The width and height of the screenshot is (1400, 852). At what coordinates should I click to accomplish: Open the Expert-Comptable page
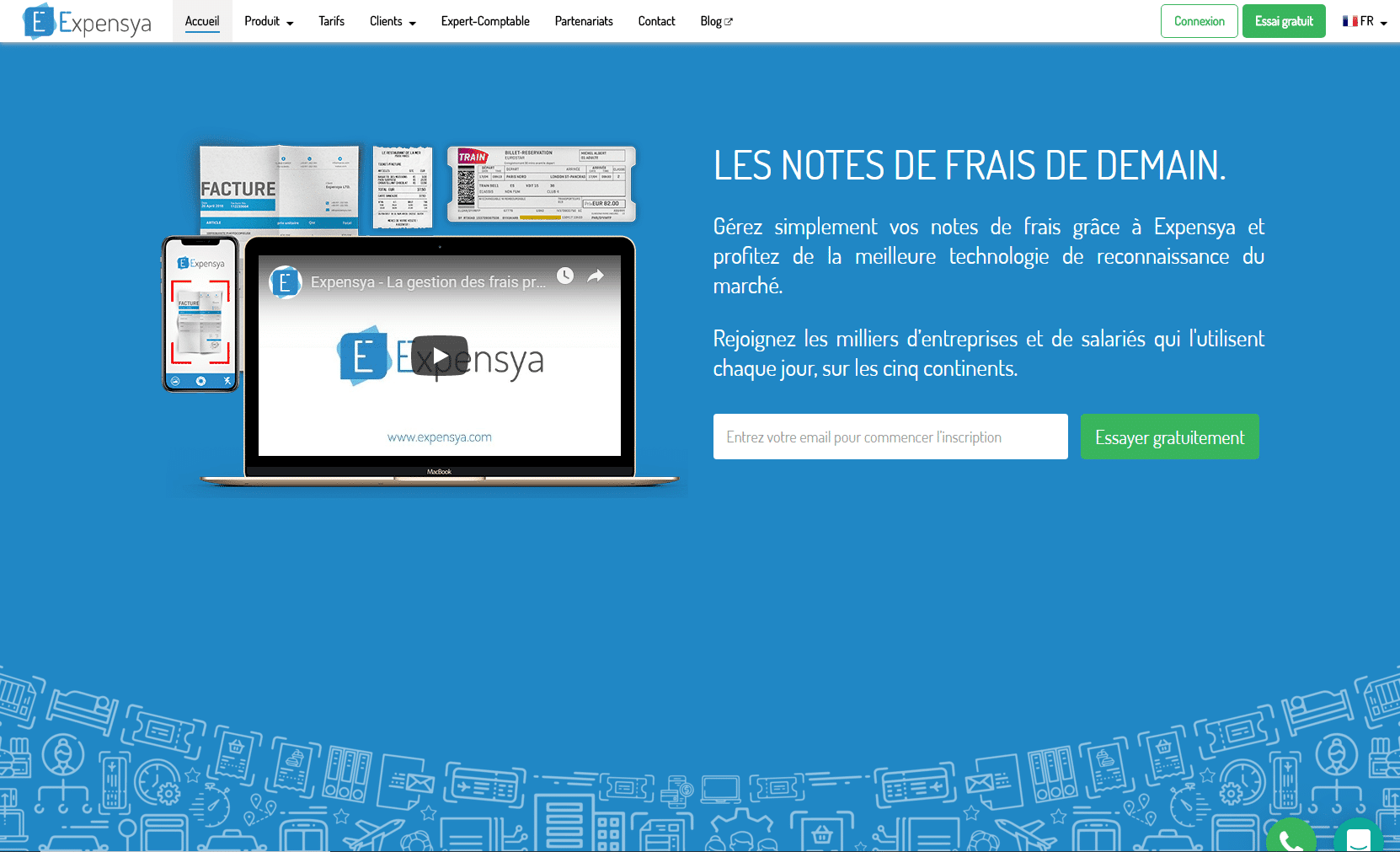coord(485,21)
